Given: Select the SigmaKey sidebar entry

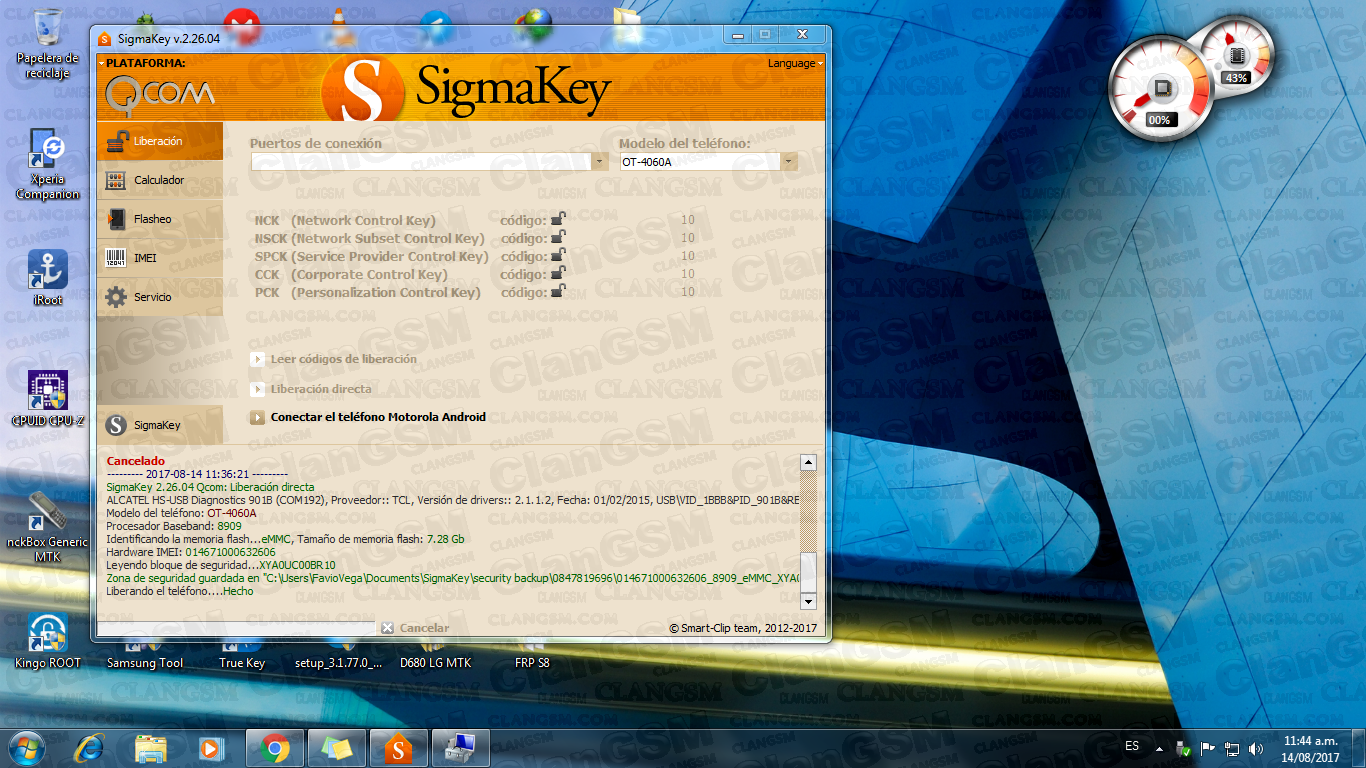Looking at the screenshot, I should click(160, 425).
